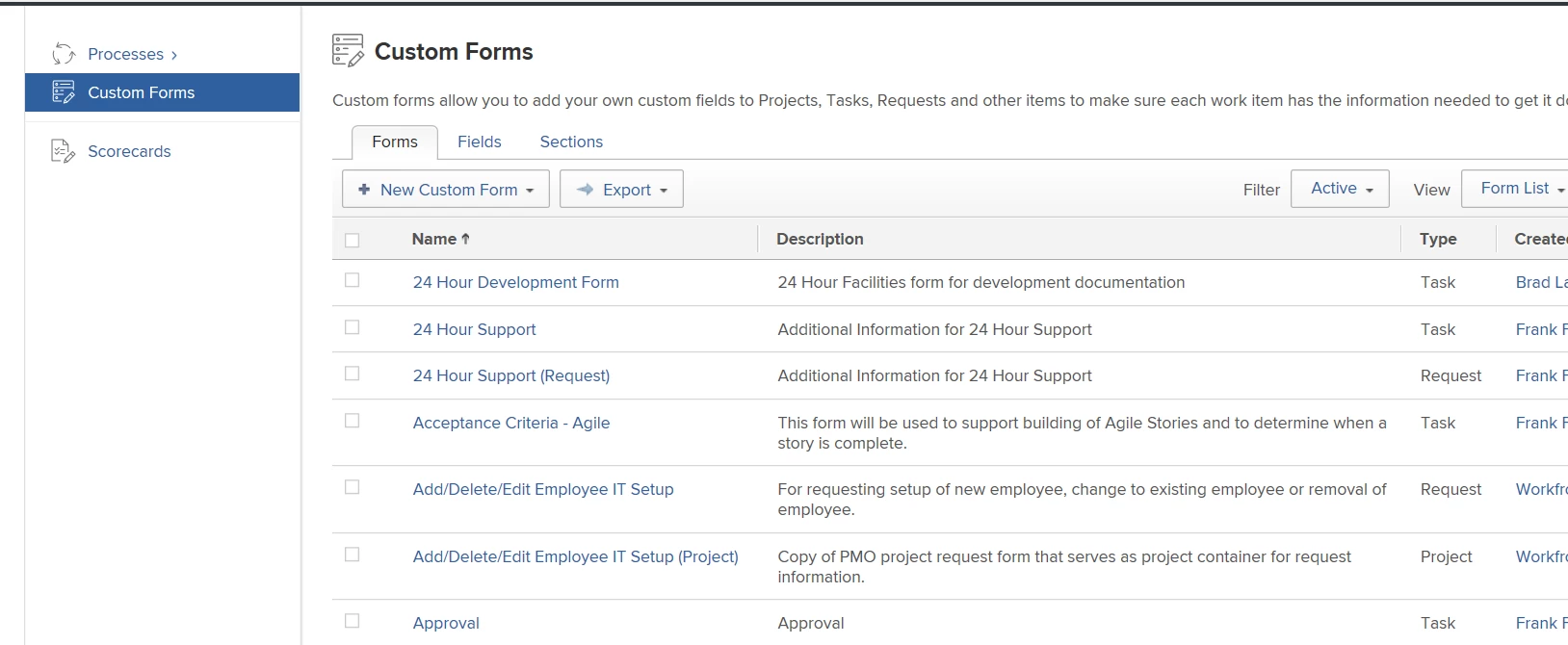Viewport: 1568px width, 645px height.
Task: Check the Acceptance Criteria - Agile row checkbox
Action: point(353,421)
